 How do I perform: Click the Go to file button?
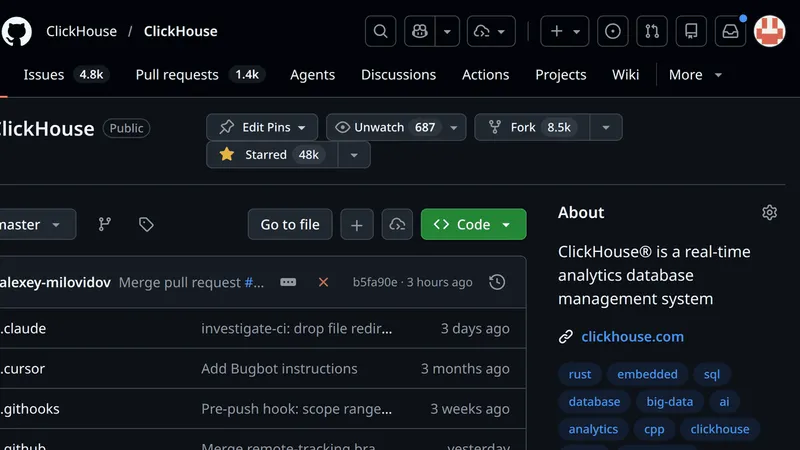290,224
